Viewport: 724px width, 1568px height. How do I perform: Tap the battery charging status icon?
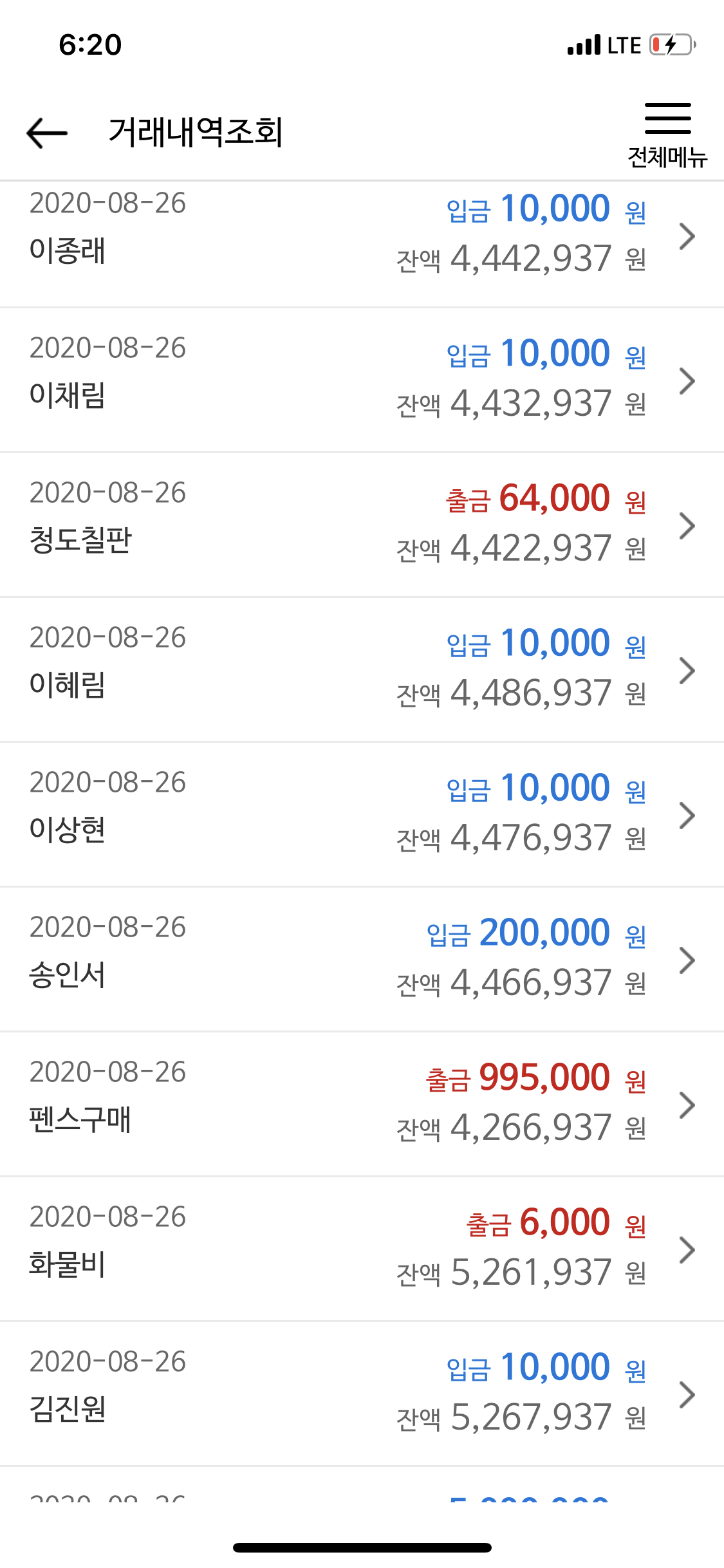673,45
